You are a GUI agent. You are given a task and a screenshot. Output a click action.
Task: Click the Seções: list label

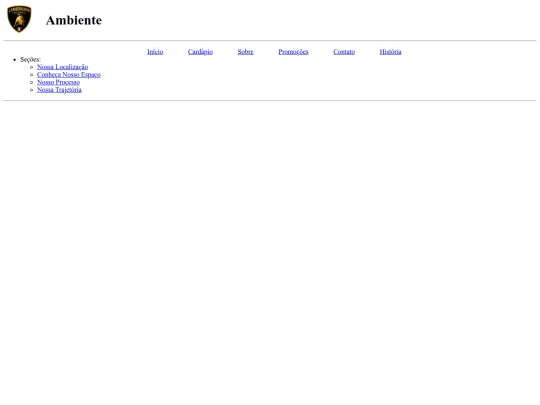[x=30, y=59]
